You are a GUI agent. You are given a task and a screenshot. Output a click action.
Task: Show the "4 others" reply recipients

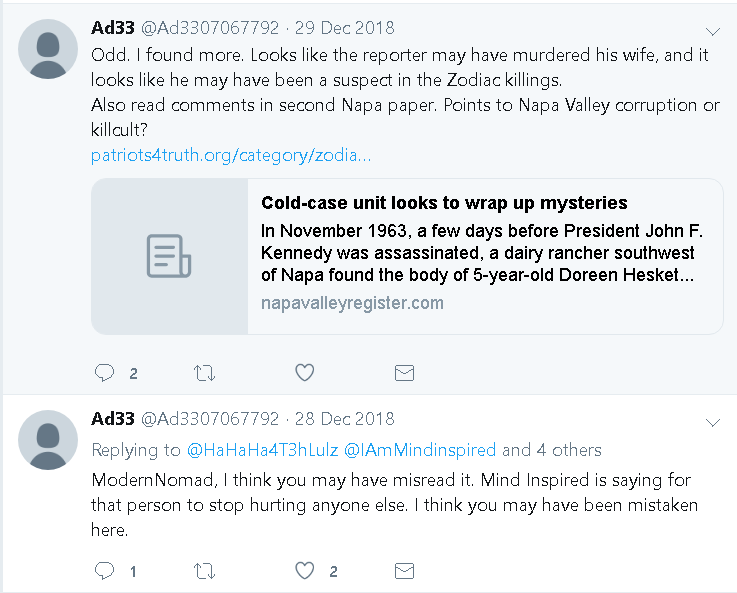pos(568,450)
